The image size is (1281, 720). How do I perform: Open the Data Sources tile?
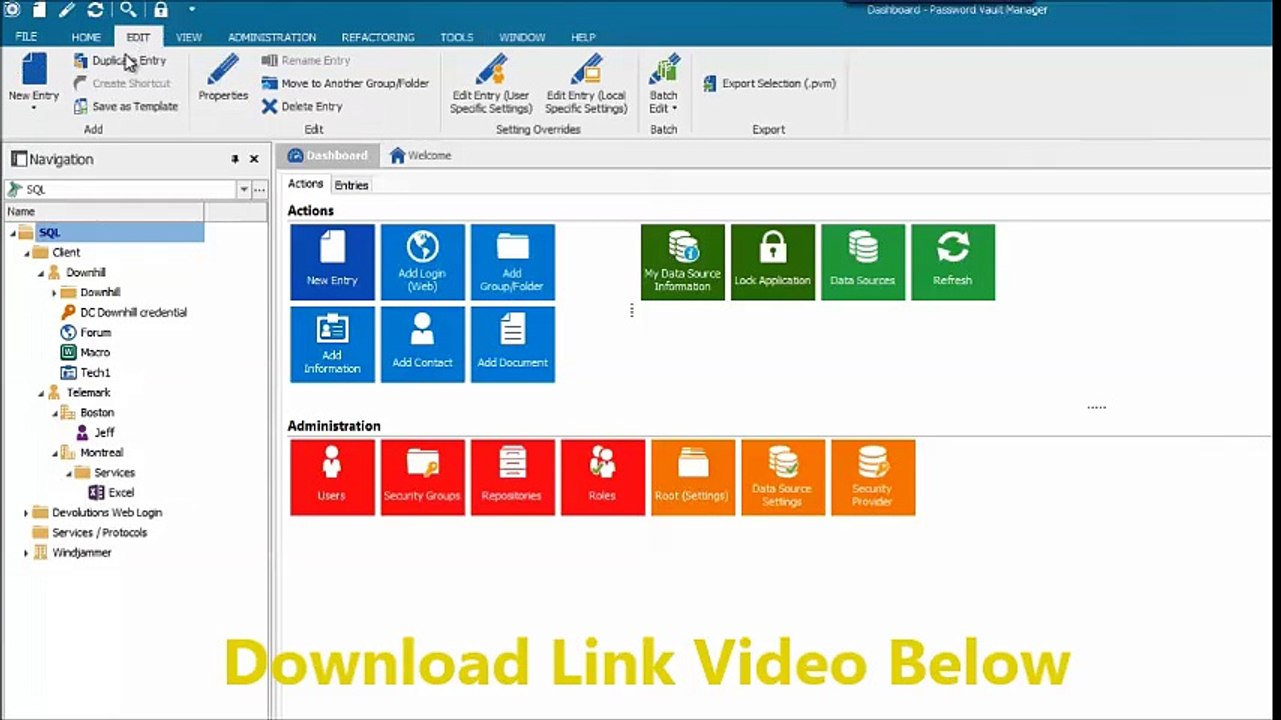pyautogui.click(x=863, y=262)
